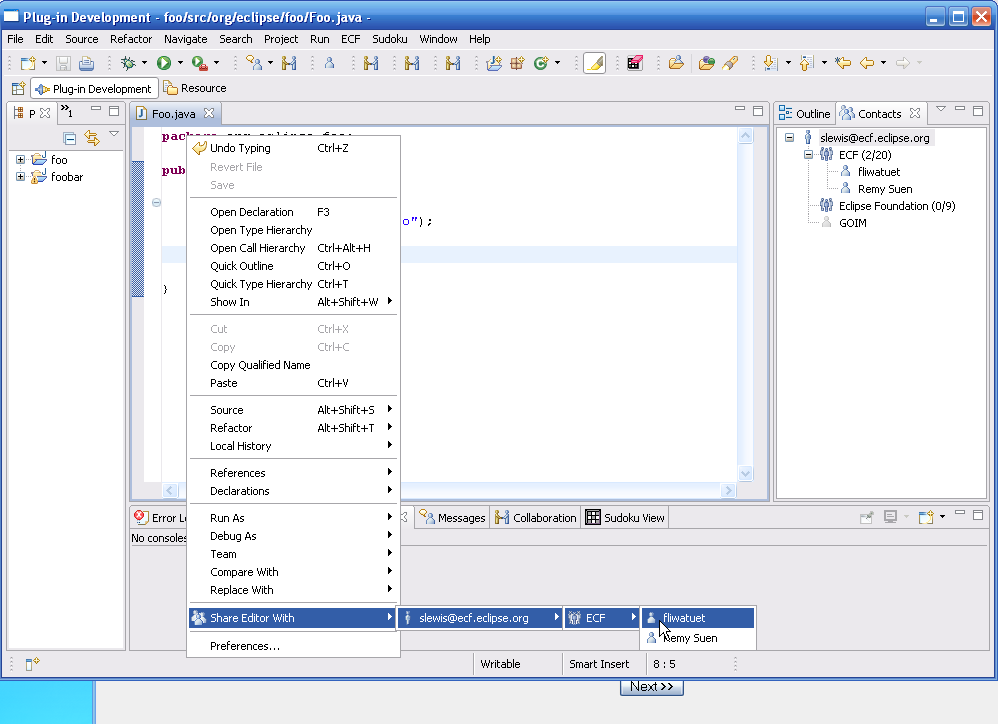Open the Debug dropdown arrow
Screen dimensions: 998x724
tap(144, 63)
